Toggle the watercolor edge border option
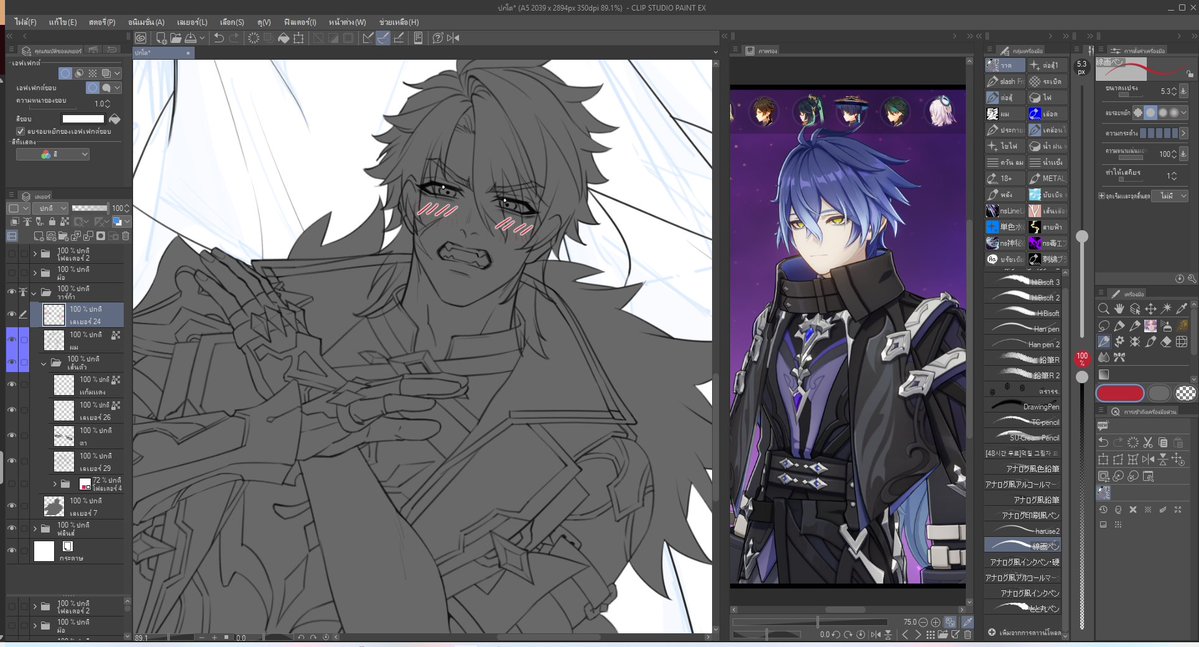Screen dimensions: 1199x647 click(106, 88)
